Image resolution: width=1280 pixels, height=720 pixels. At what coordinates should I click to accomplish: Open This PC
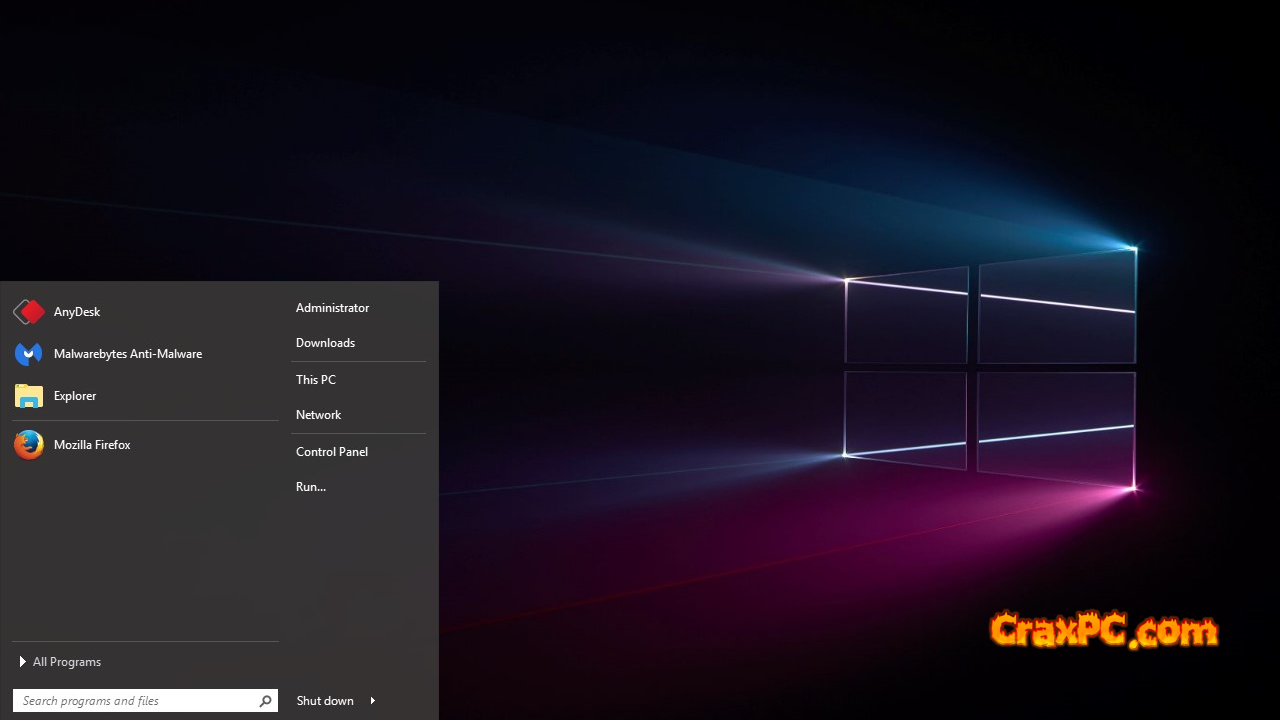click(316, 380)
